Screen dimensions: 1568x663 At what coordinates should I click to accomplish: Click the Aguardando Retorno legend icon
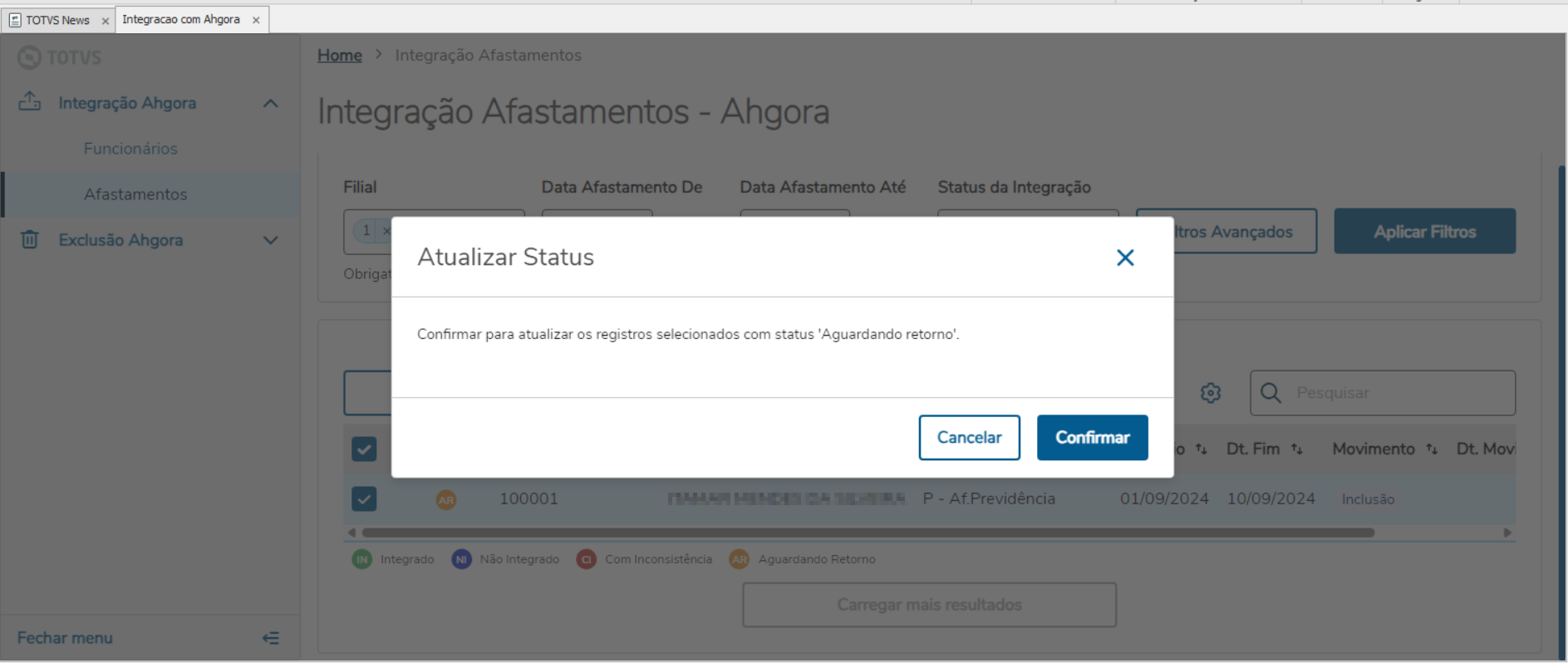pos(739,559)
